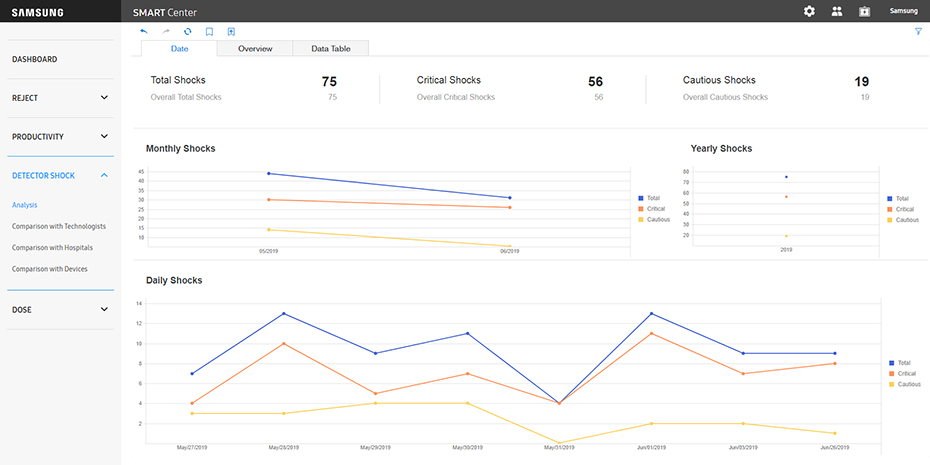Screen dimensions: 930x465
Task: Click the bookmark icon in the toolbar
Action: pos(209,32)
